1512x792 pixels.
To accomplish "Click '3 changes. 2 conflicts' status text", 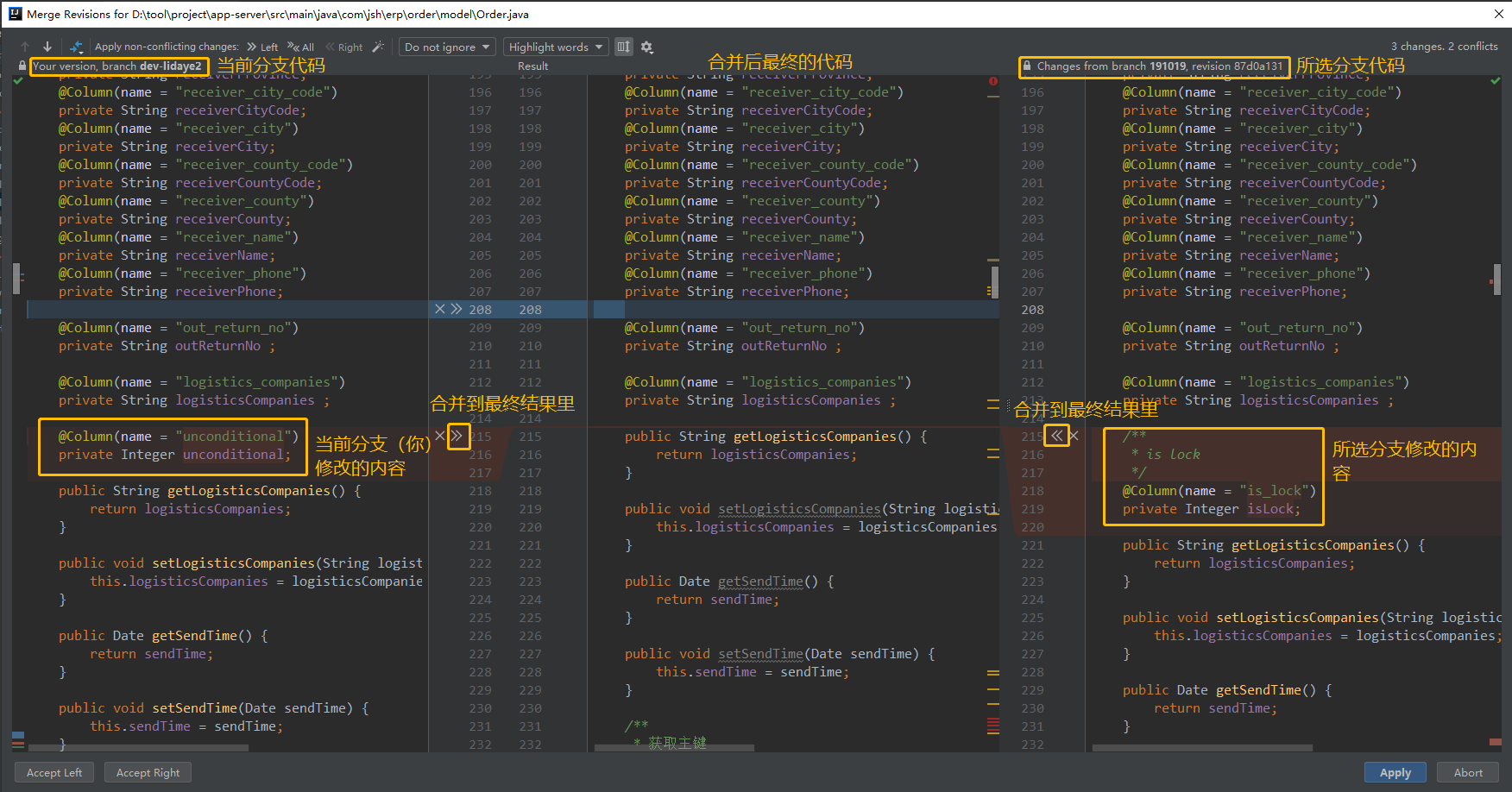I will (x=1444, y=47).
